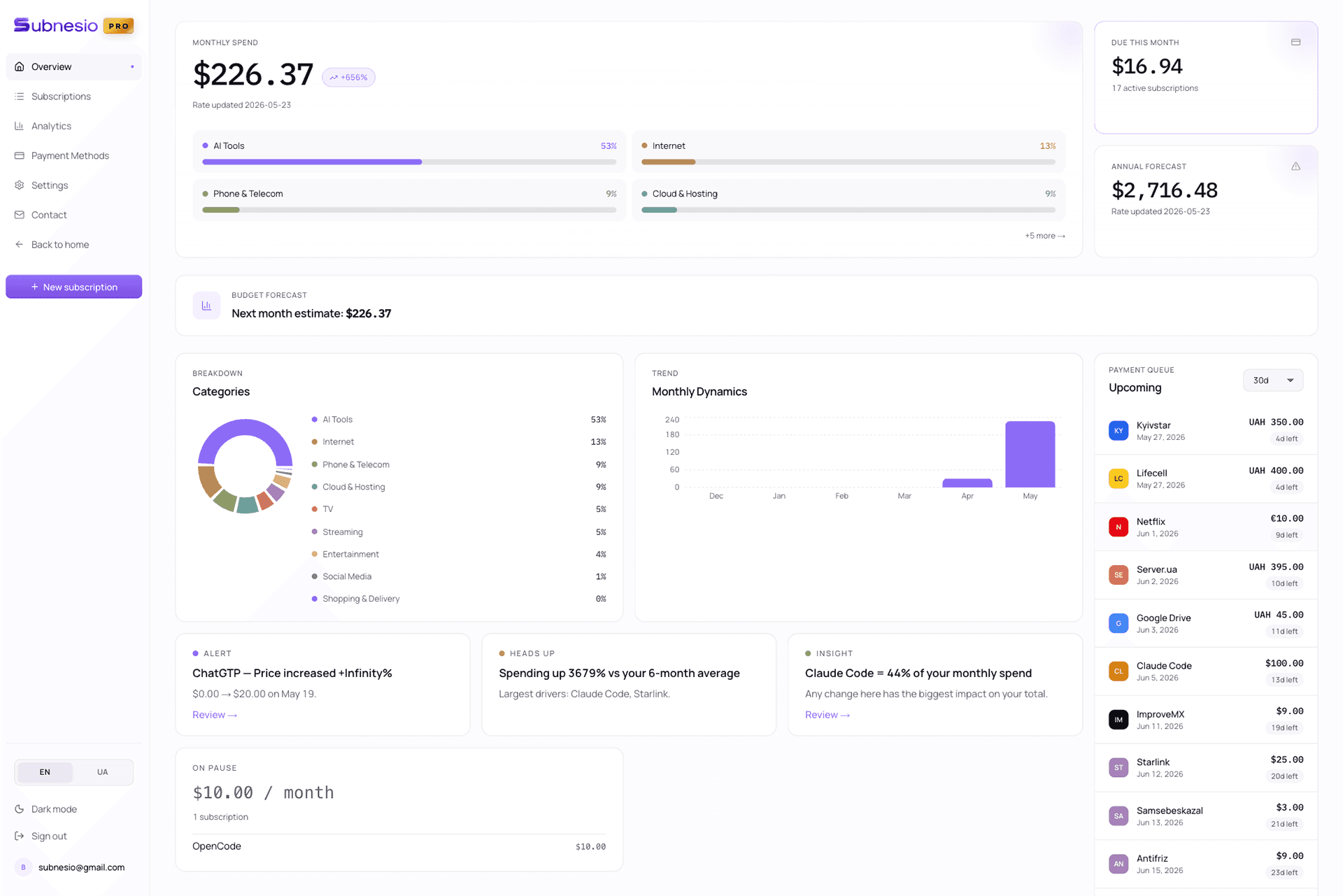Click the Contact envelope icon

(x=20, y=215)
